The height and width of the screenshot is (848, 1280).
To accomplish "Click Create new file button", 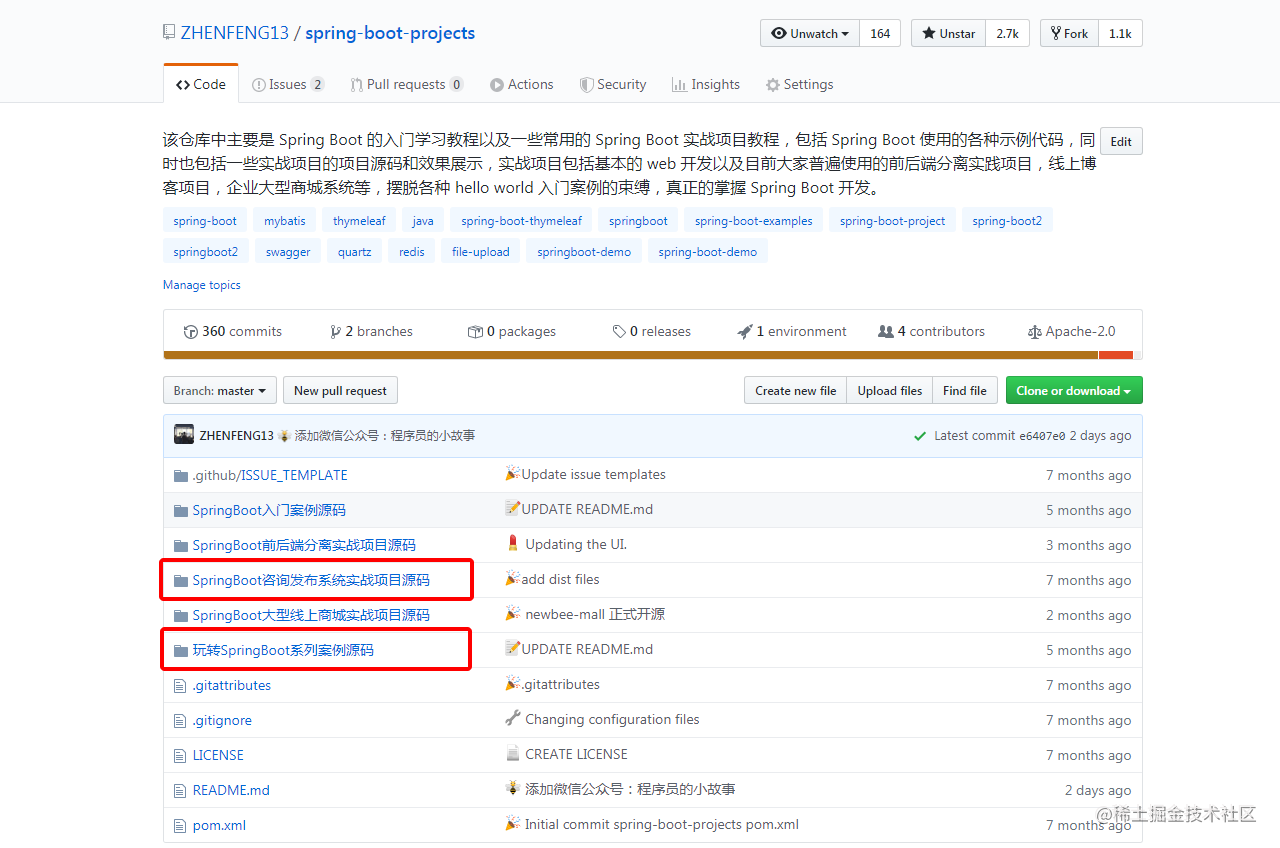I will (x=796, y=390).
